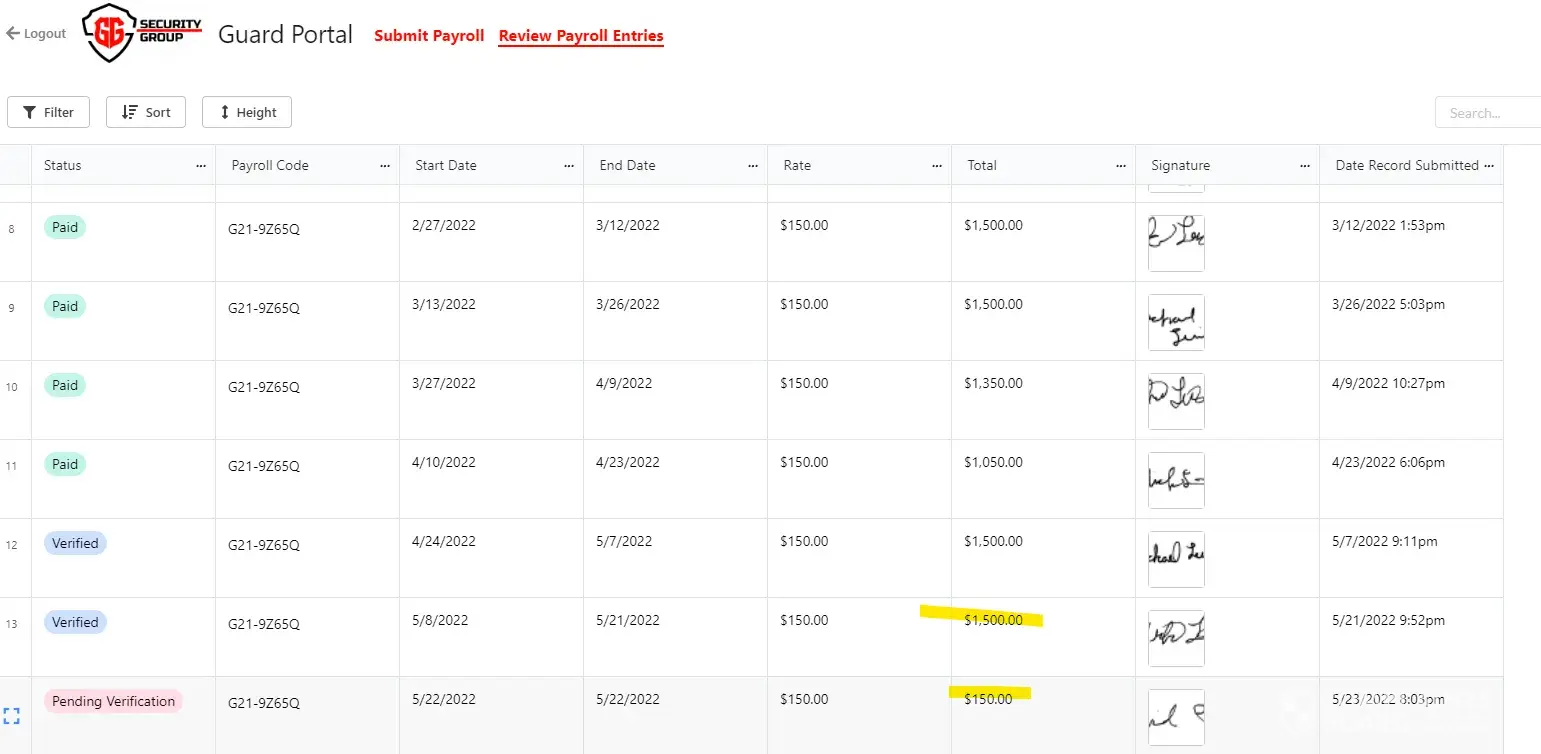Screen dimensions: 1541x754
Task: Click the Pending Verification status badge
Action: 113,701
